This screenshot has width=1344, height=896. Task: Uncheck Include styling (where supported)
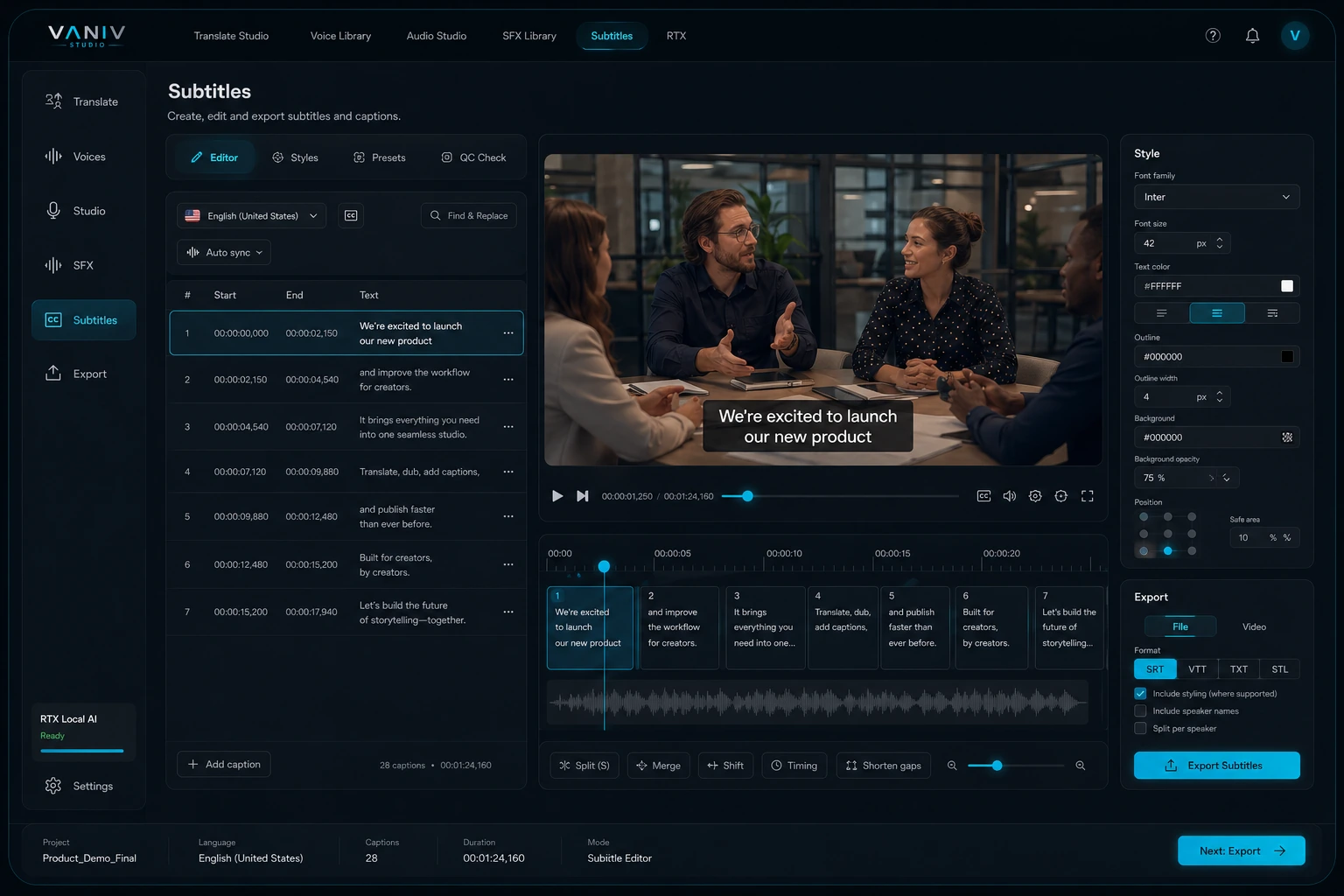pos(1140,693)
